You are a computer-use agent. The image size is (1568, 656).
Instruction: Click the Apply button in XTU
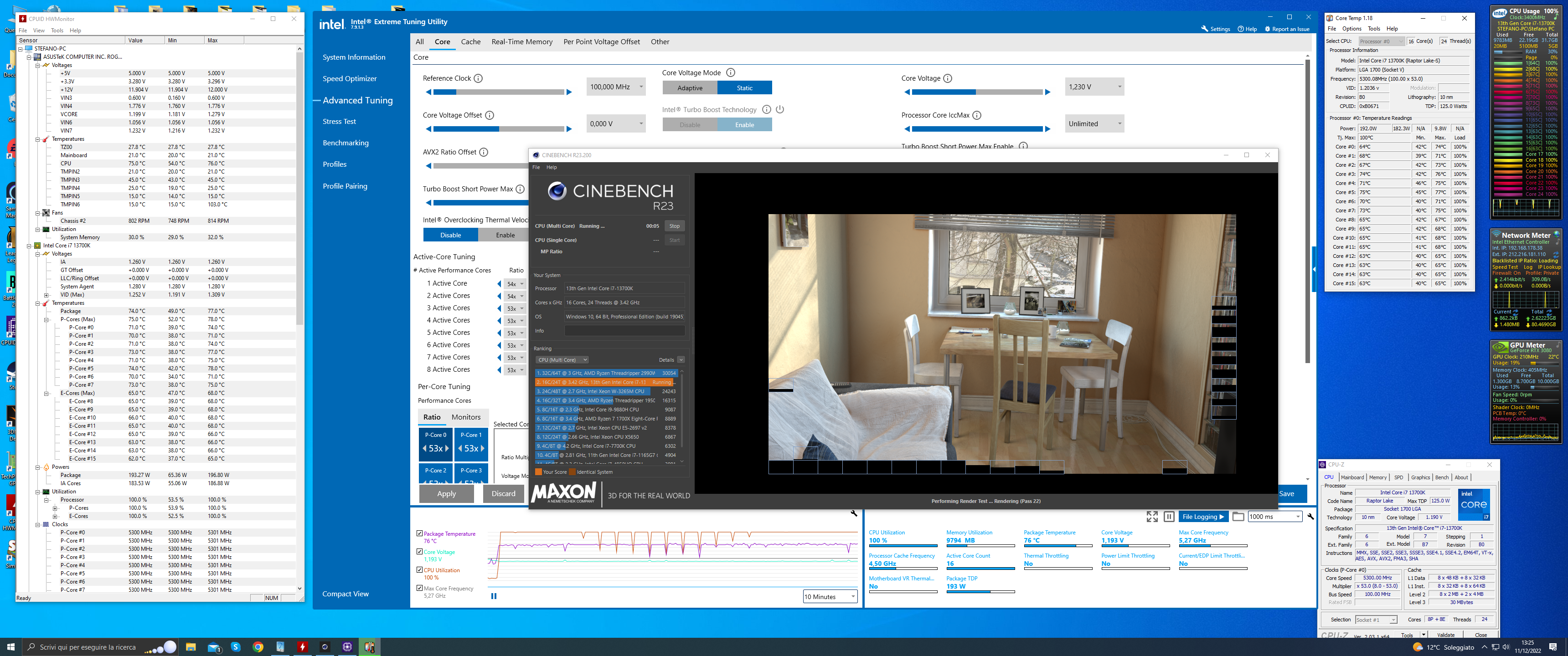point(446,493)
